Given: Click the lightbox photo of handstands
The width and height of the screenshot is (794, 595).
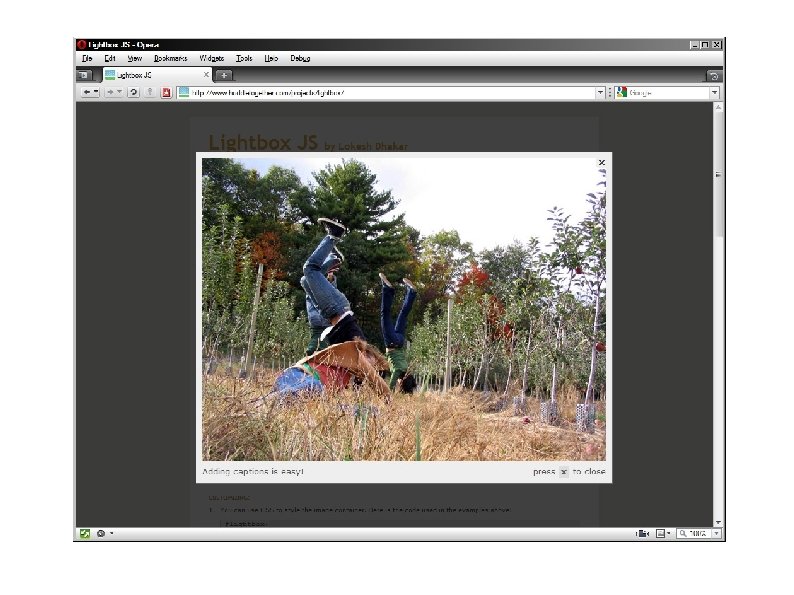Looking at the screenshot, I should (x=404, y=309).
